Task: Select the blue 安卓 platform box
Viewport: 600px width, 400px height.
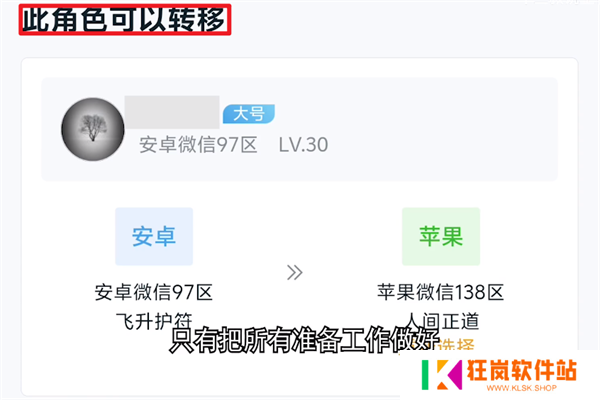Action: [x=154, y=236]
